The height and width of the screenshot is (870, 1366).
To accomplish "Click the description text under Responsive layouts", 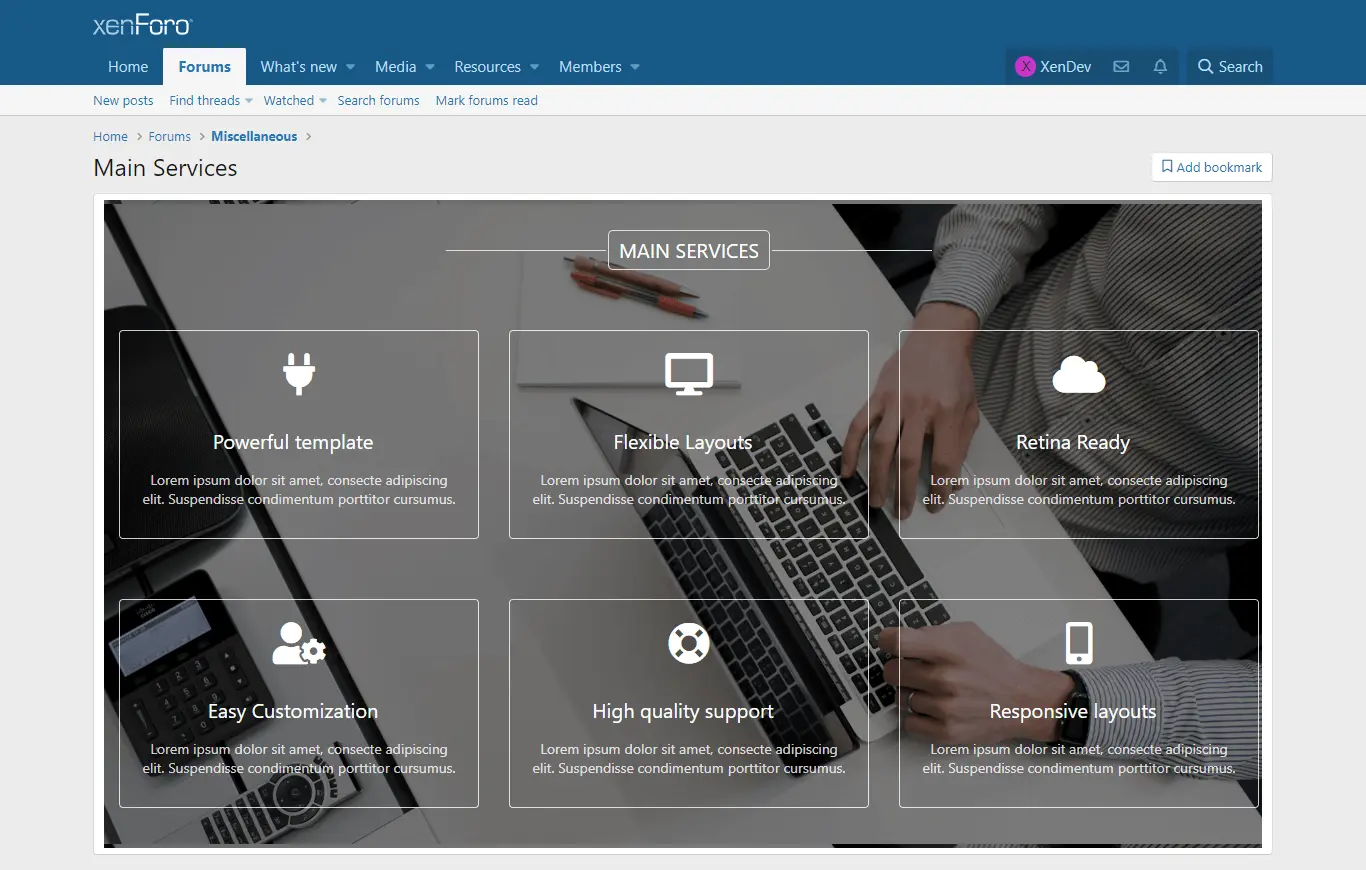I will point(1079,759).
